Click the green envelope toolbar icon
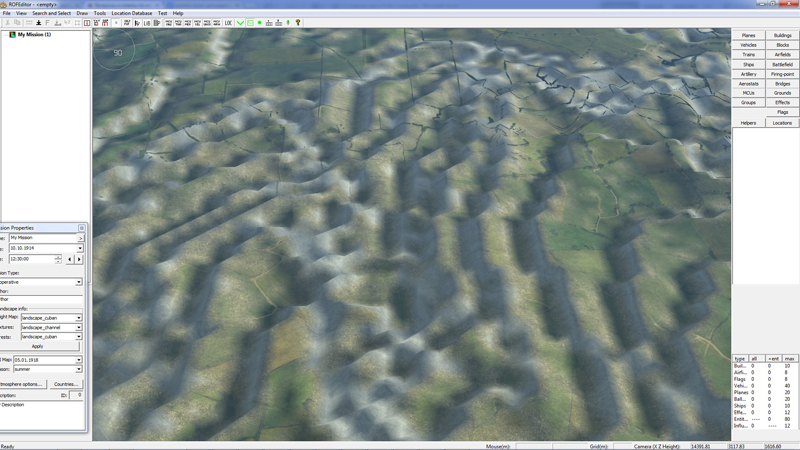This screenshot has width=800, height=450. click(x=250, y=22)
